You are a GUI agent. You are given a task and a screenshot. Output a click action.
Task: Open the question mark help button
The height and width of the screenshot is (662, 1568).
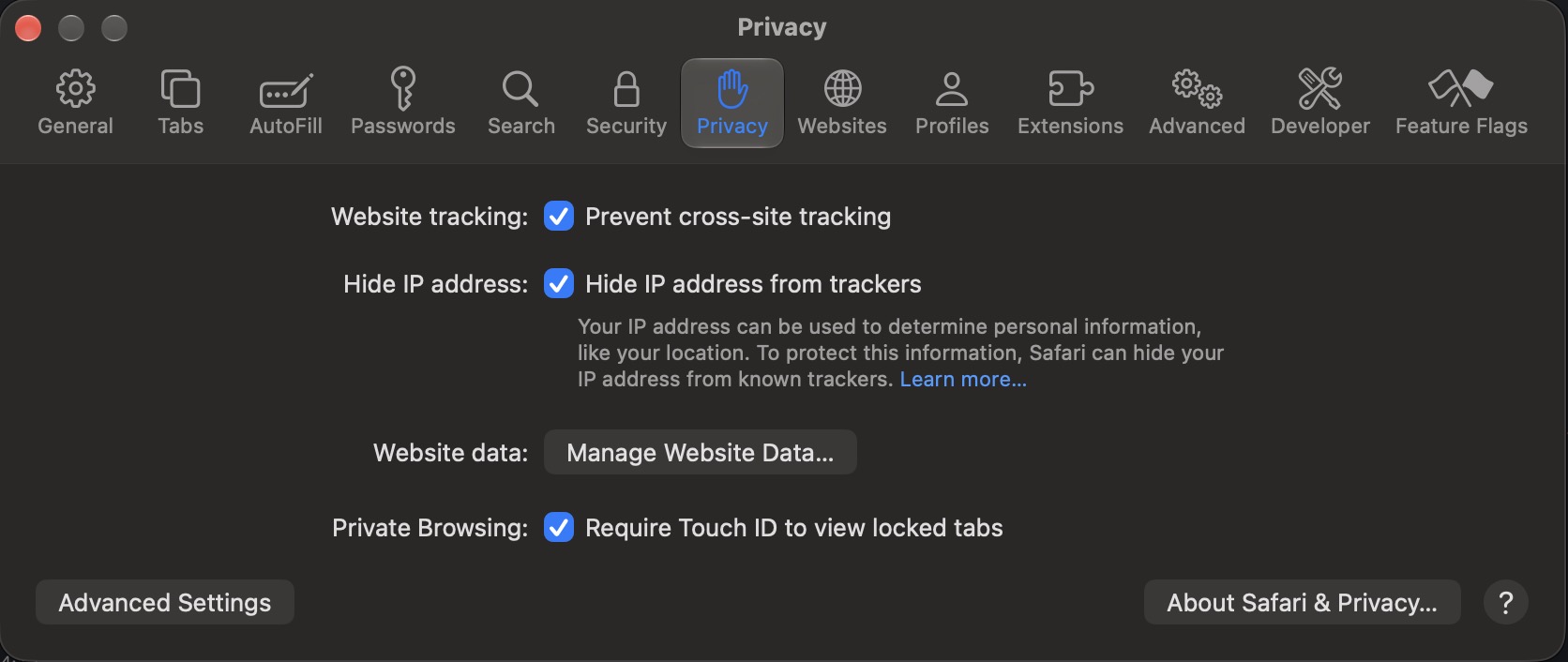1506,602
